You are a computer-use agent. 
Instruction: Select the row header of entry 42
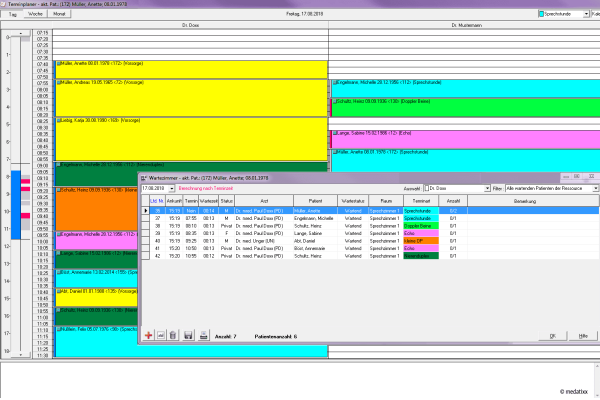[x=145, y=256]
